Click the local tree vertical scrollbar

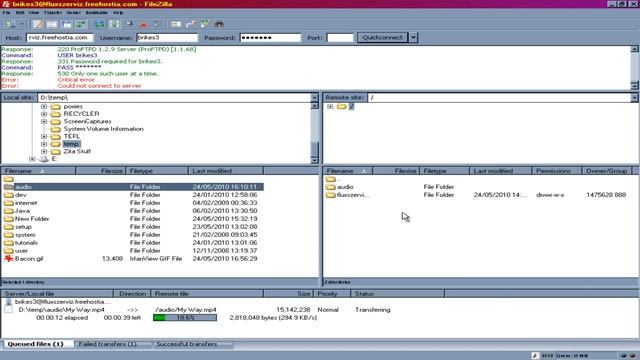314,133
